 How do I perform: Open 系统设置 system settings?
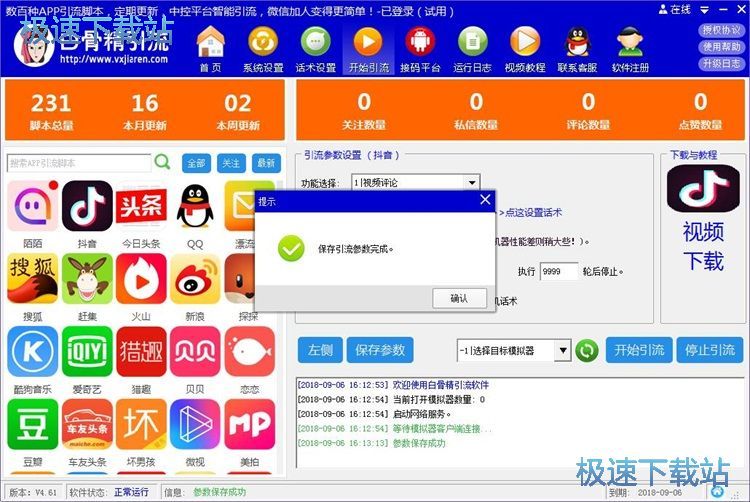263,50
